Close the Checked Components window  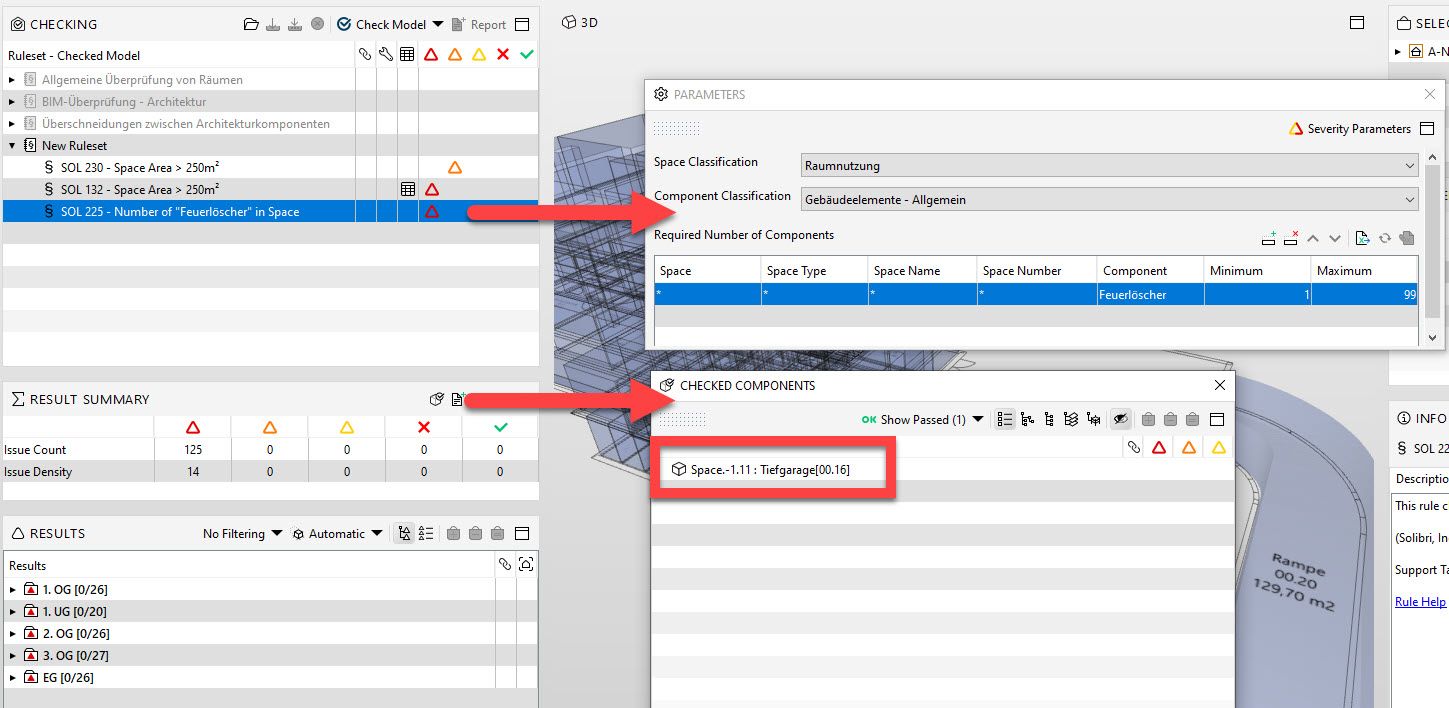pos(1219,385)
